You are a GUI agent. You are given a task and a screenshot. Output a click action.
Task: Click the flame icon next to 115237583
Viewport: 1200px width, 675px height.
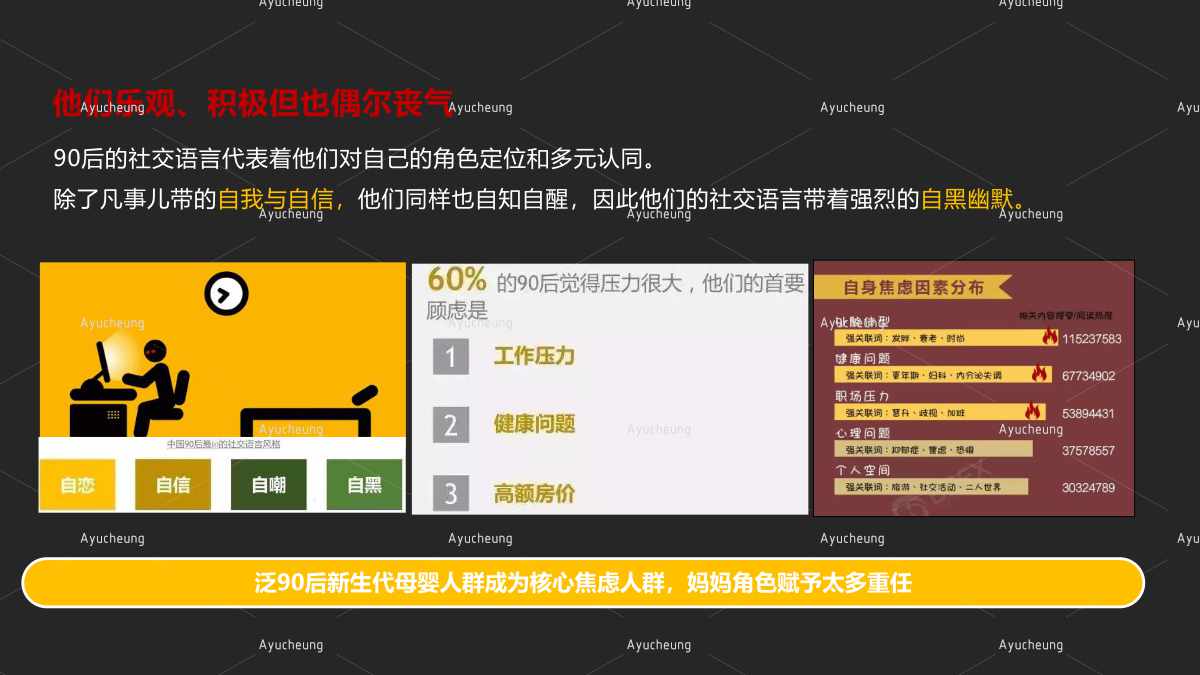[1049, 338]
